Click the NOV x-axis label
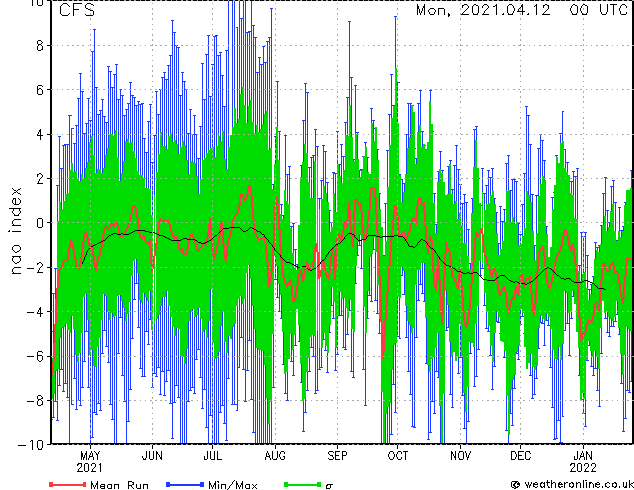 point(460,456)
